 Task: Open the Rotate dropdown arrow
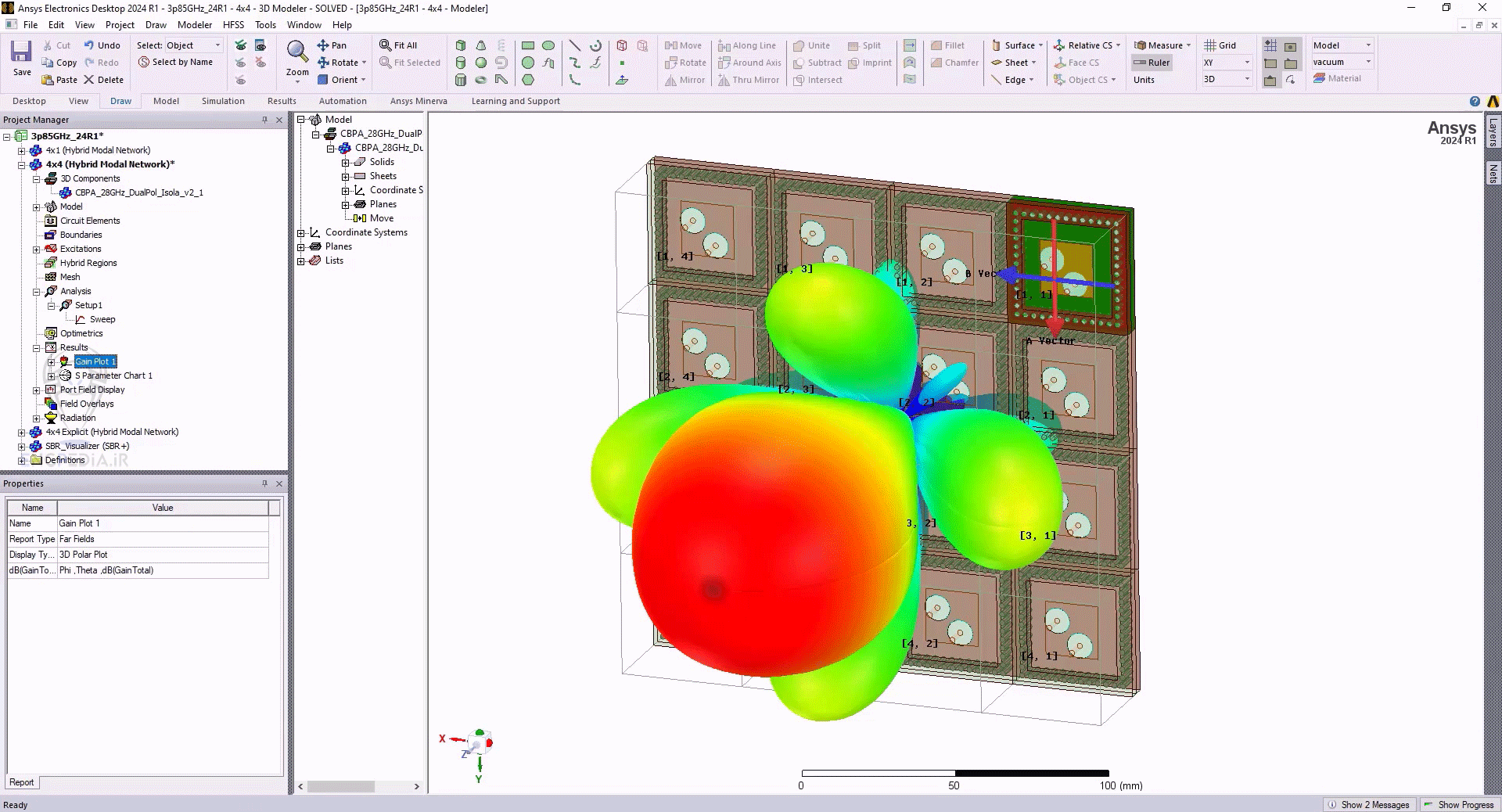click(x=363, y=63)
